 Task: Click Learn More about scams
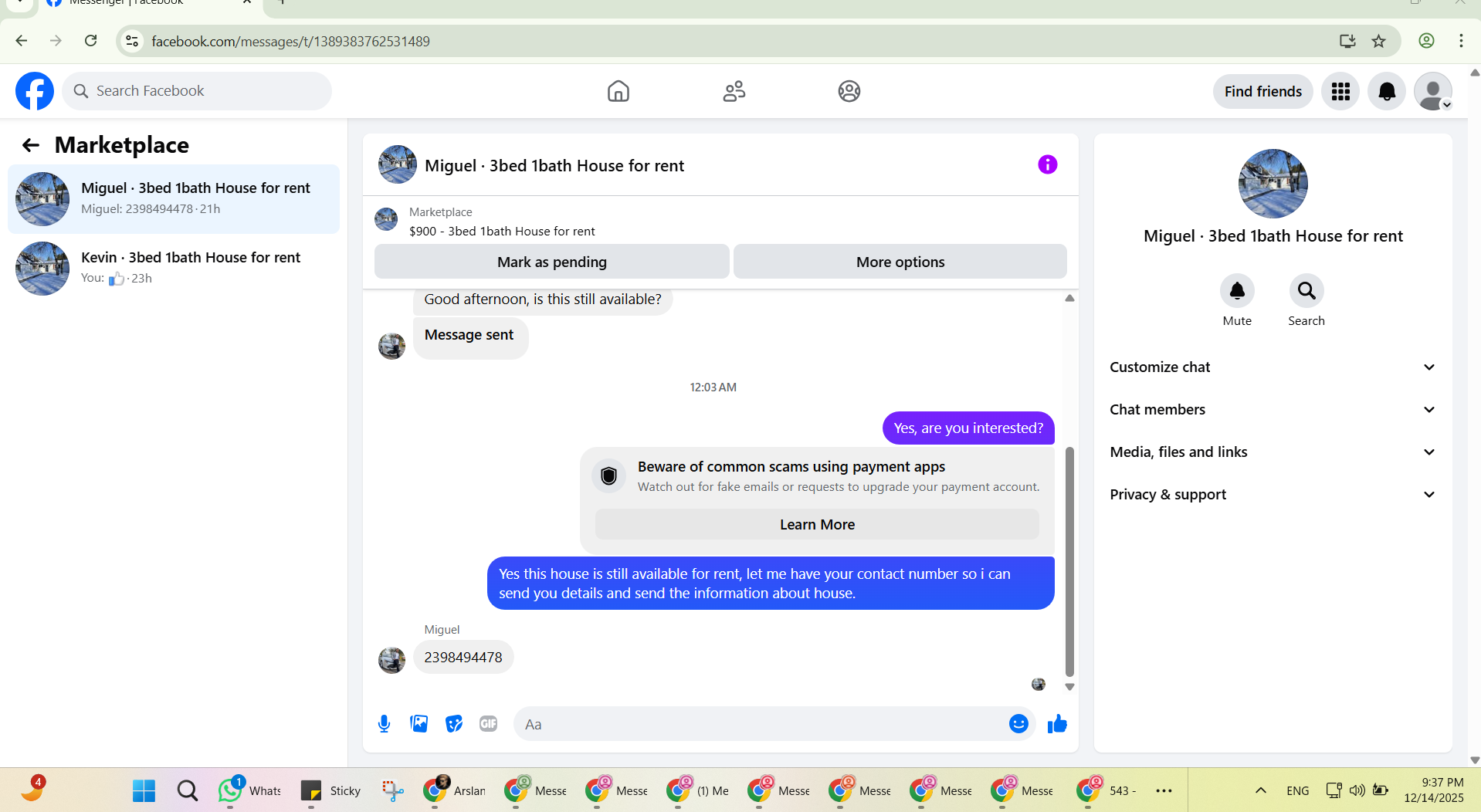pyautogui.click(x=817, y=525)
